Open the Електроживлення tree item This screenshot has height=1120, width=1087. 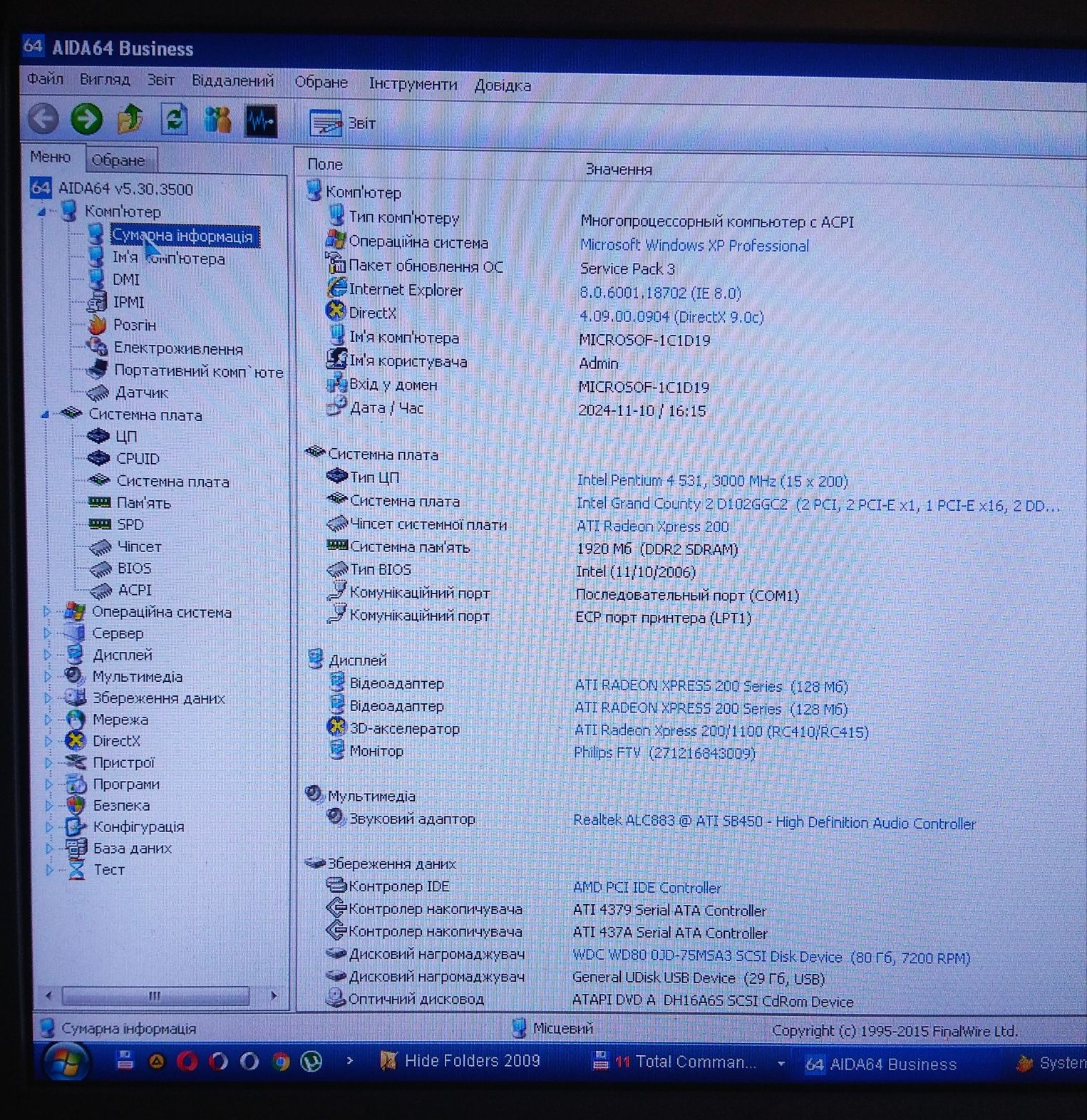(178, 348)
